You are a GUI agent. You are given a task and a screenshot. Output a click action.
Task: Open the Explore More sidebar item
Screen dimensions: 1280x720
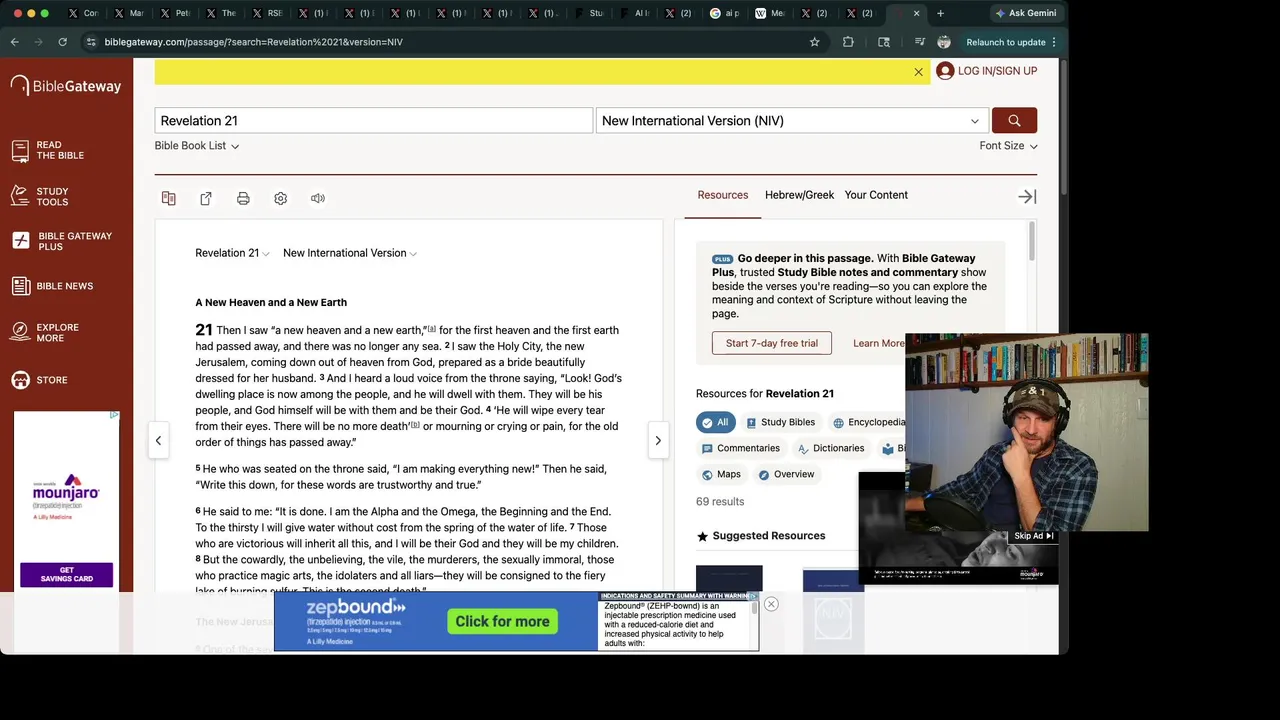(x=45, y=332)
